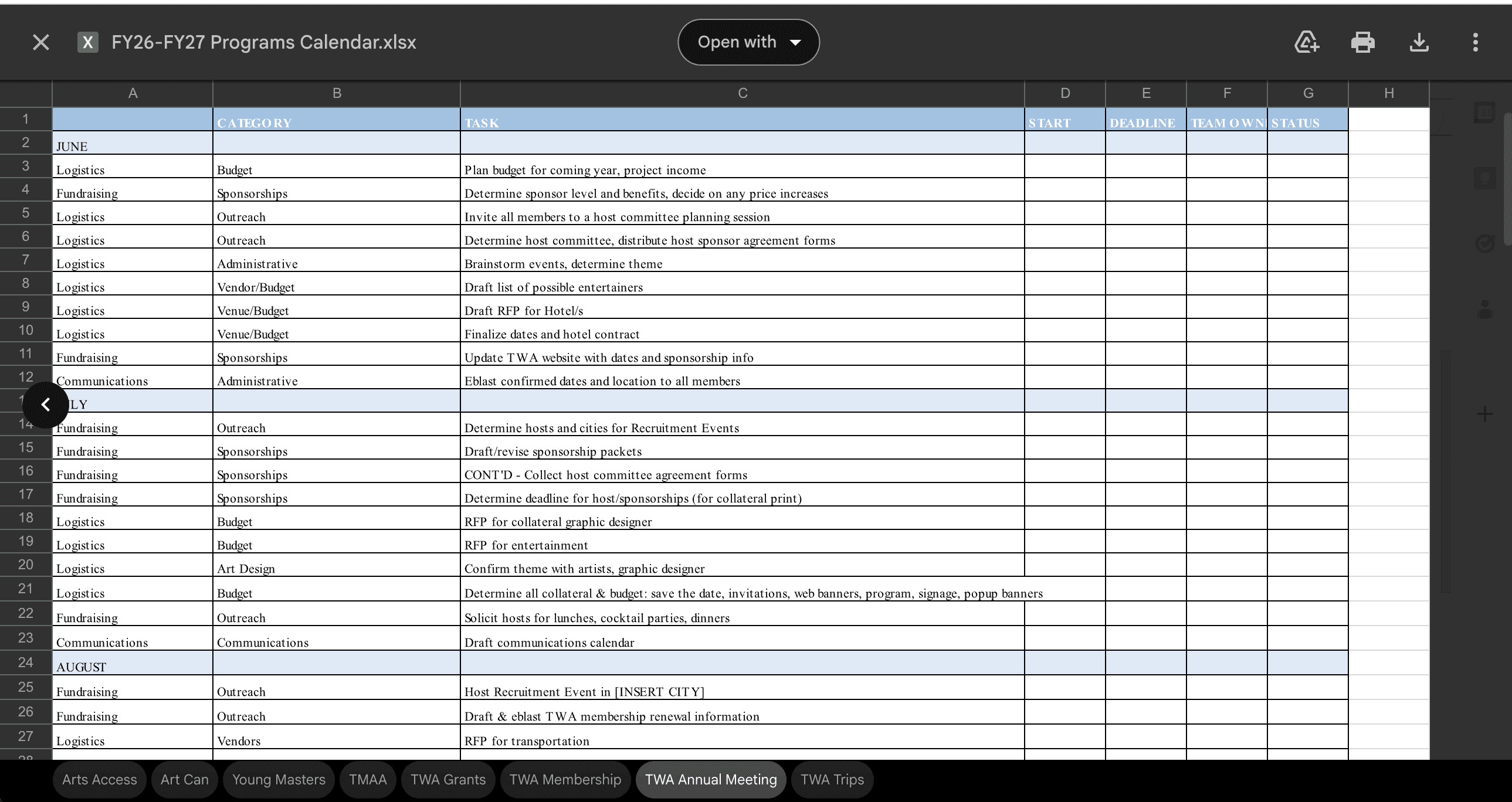Click the row 7 header
This screenshot has width=1512, height=802.
click(x=25, y=260)
